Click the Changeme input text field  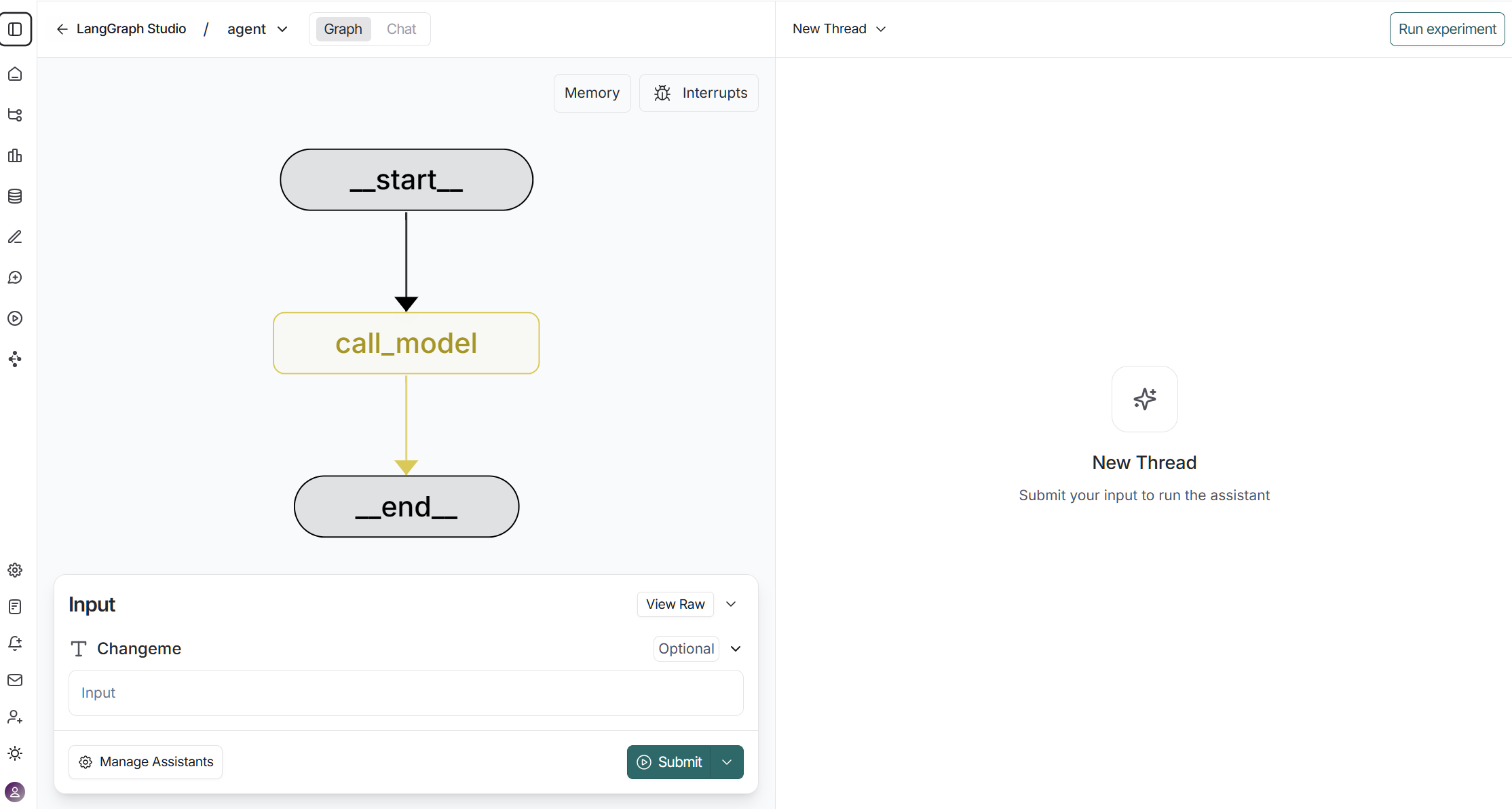[x=406, y=693]
